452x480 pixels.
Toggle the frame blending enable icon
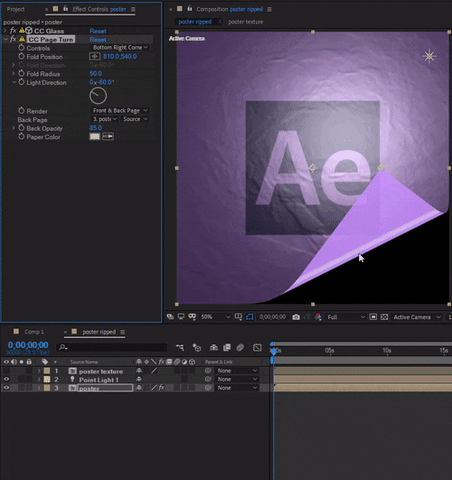tap(227, 348)
